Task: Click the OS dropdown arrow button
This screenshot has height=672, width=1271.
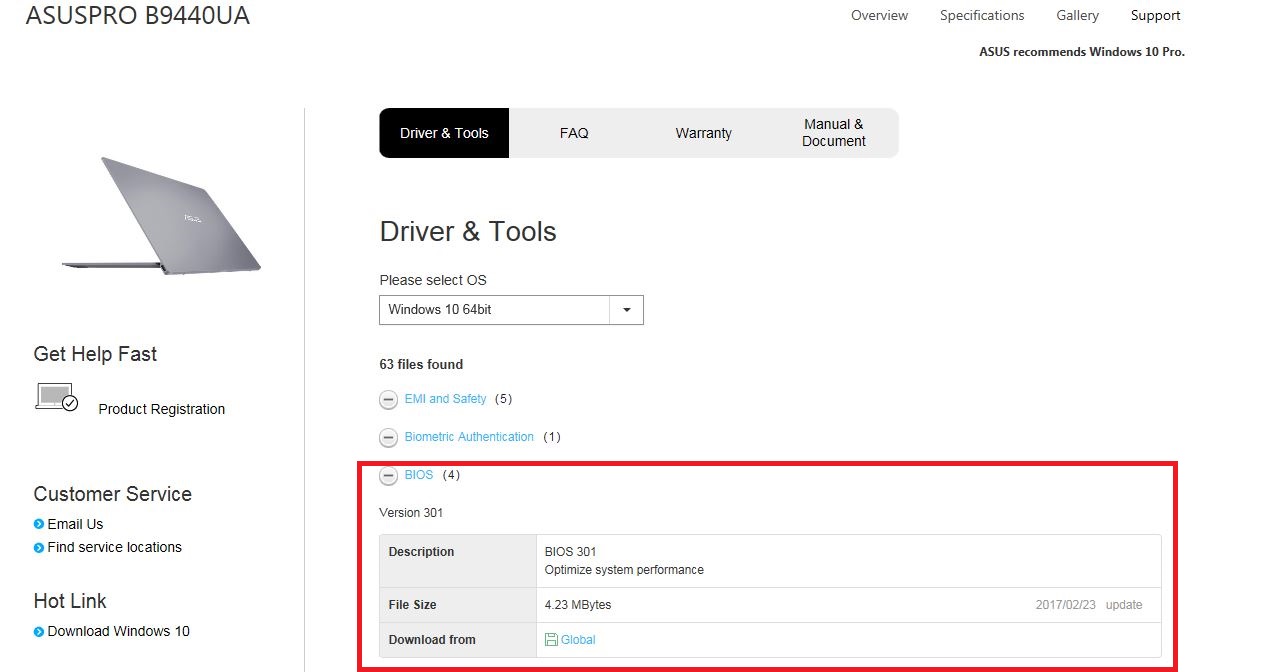Action: click(626, 310)
